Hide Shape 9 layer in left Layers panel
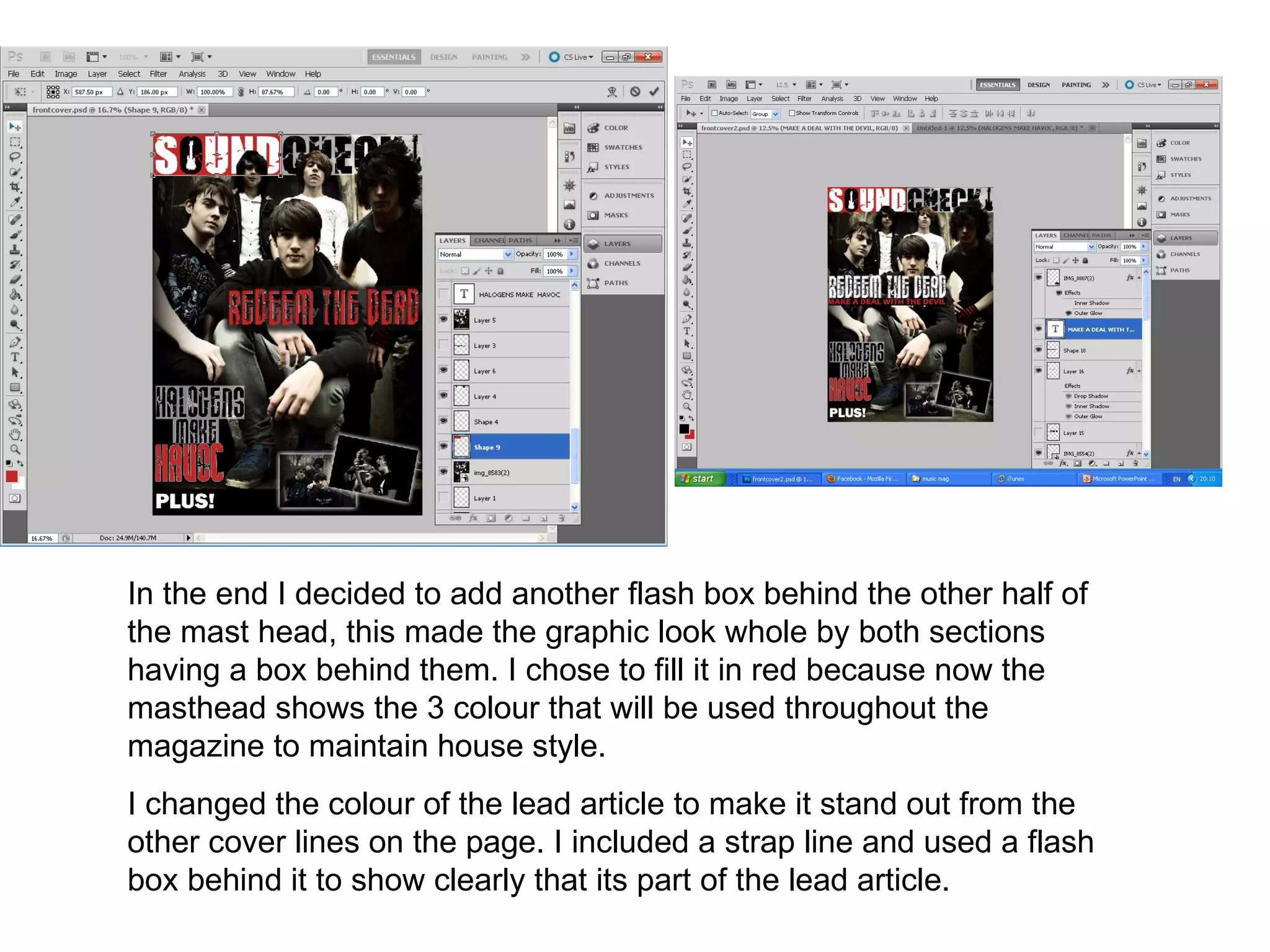1270x952 pixels. point(443,446)
